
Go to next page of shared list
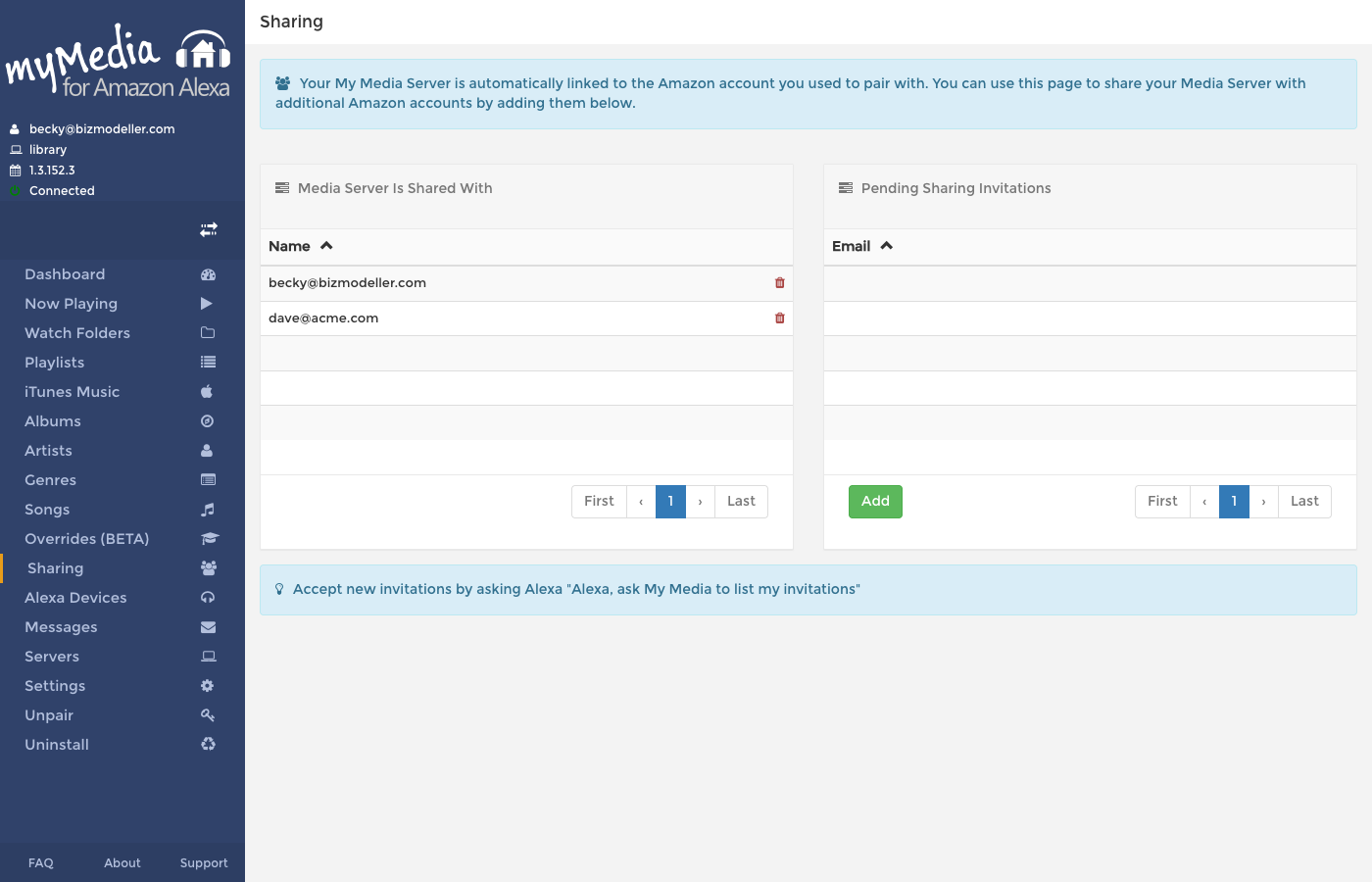pos(700,502)
